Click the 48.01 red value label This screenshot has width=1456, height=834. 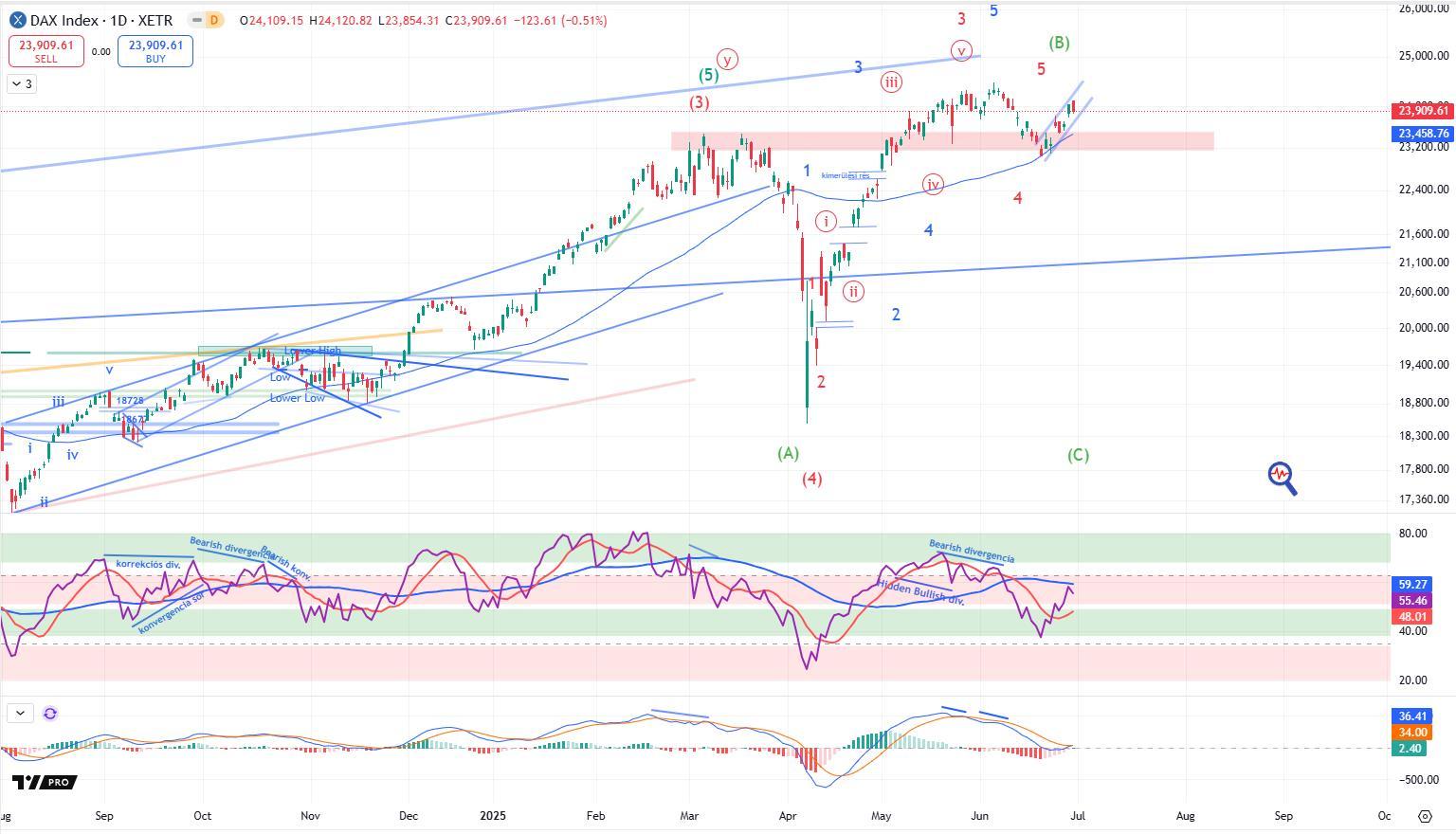point(1413,616)
